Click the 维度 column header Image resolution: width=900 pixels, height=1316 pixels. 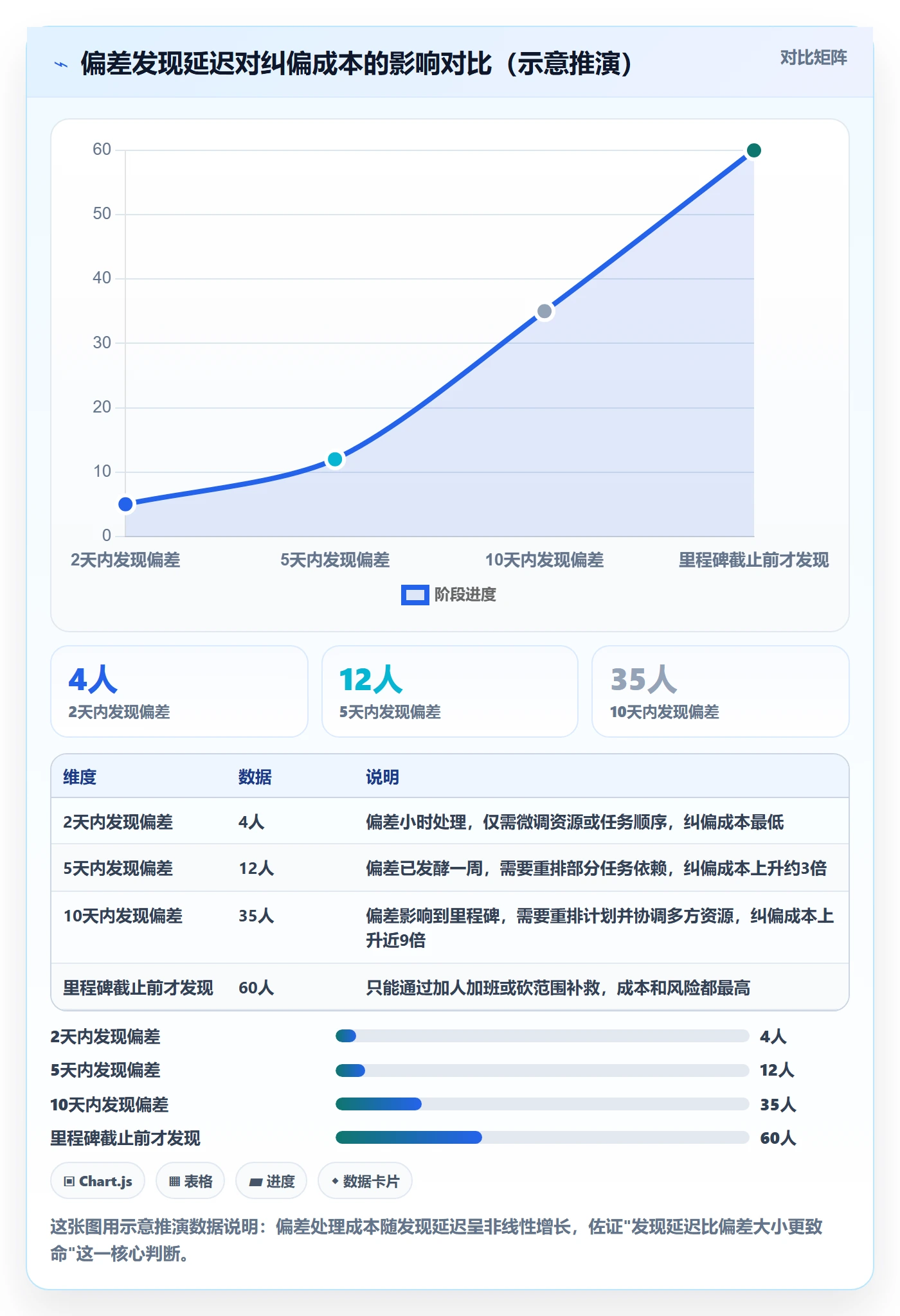[x=80, y=777]
